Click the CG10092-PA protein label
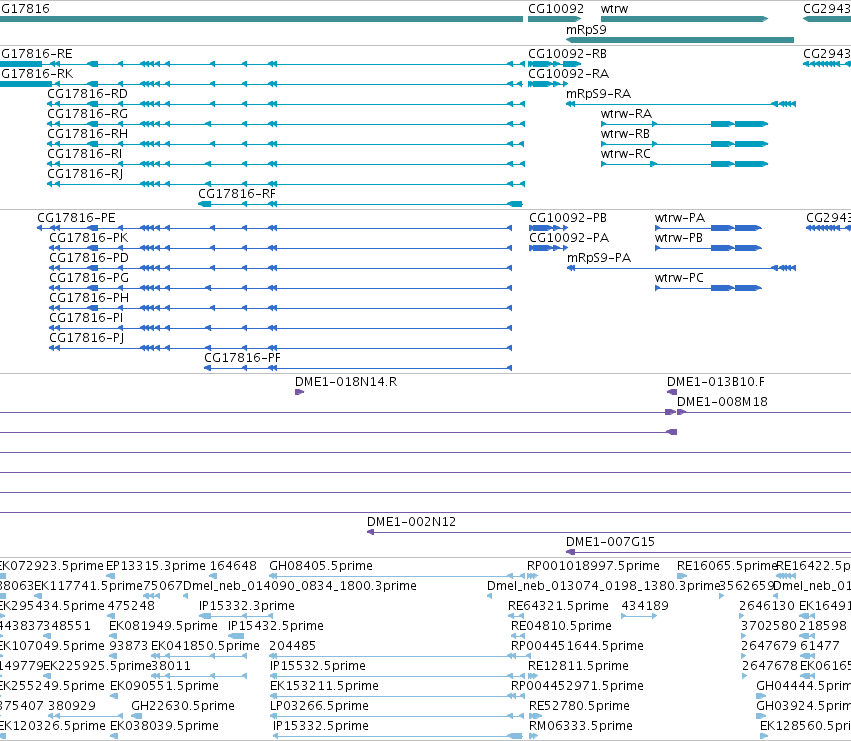 click(569, 238)
